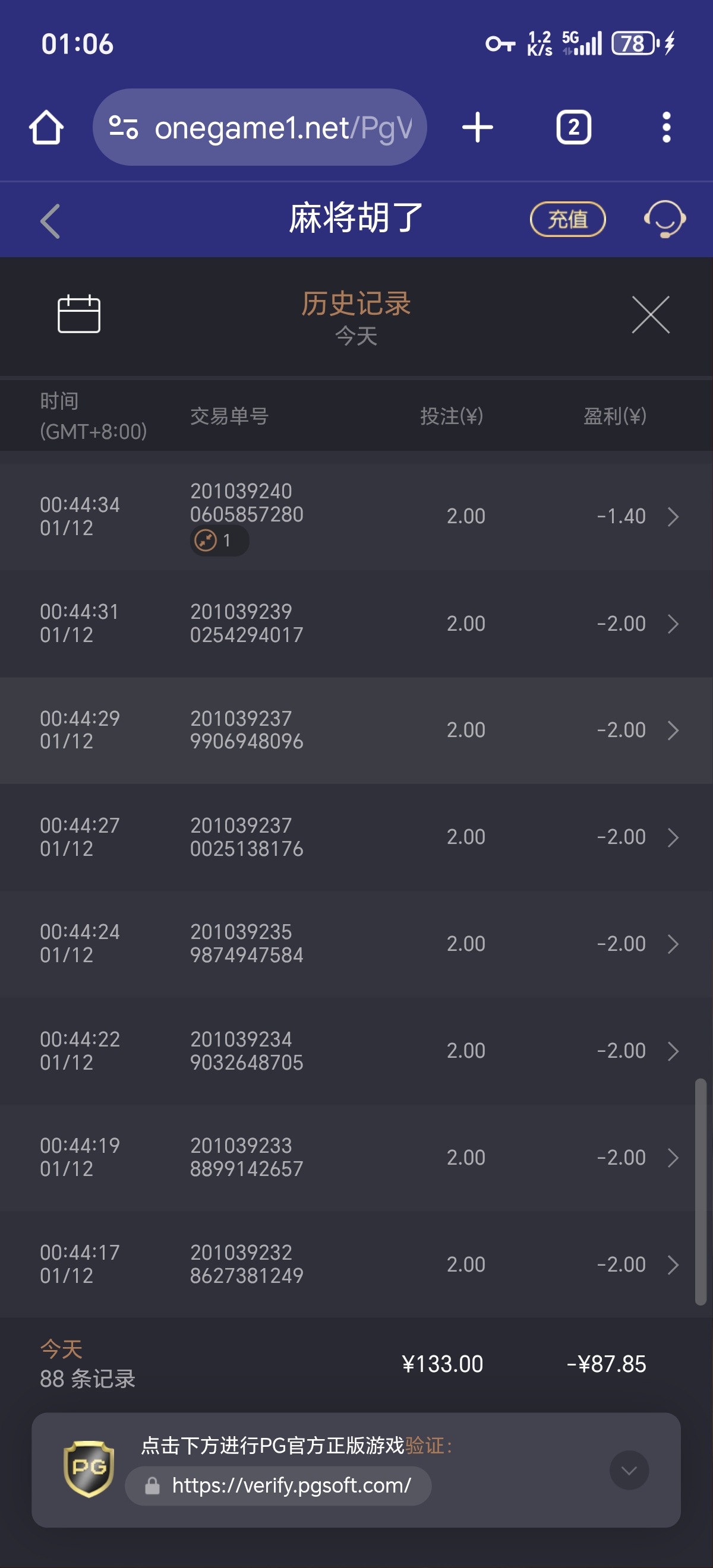Tap the PG shield logo
This screenshot has height=1568, width=713.
(x=89, y=1468)
